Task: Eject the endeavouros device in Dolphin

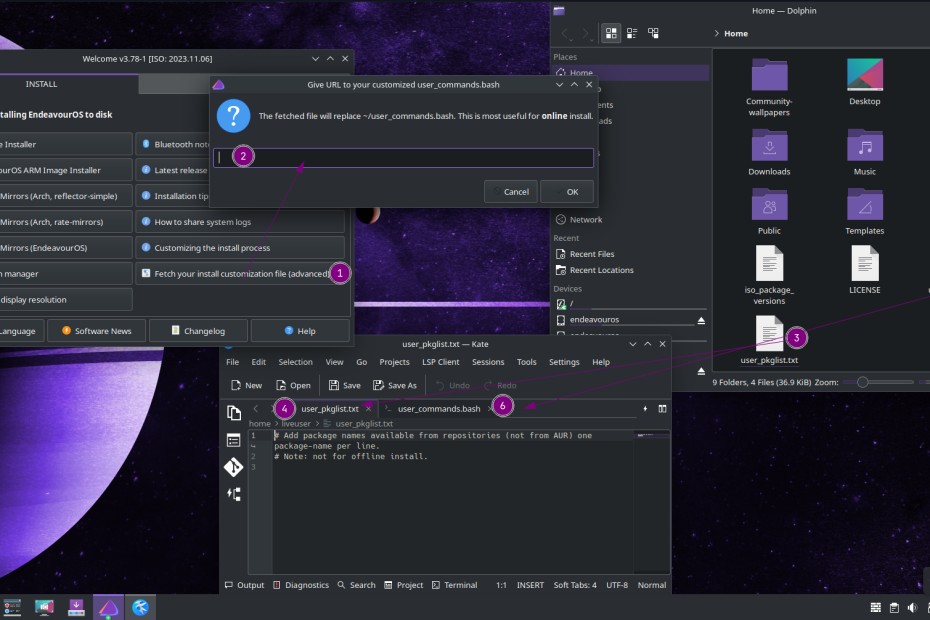Action: [x=701, y=320]
